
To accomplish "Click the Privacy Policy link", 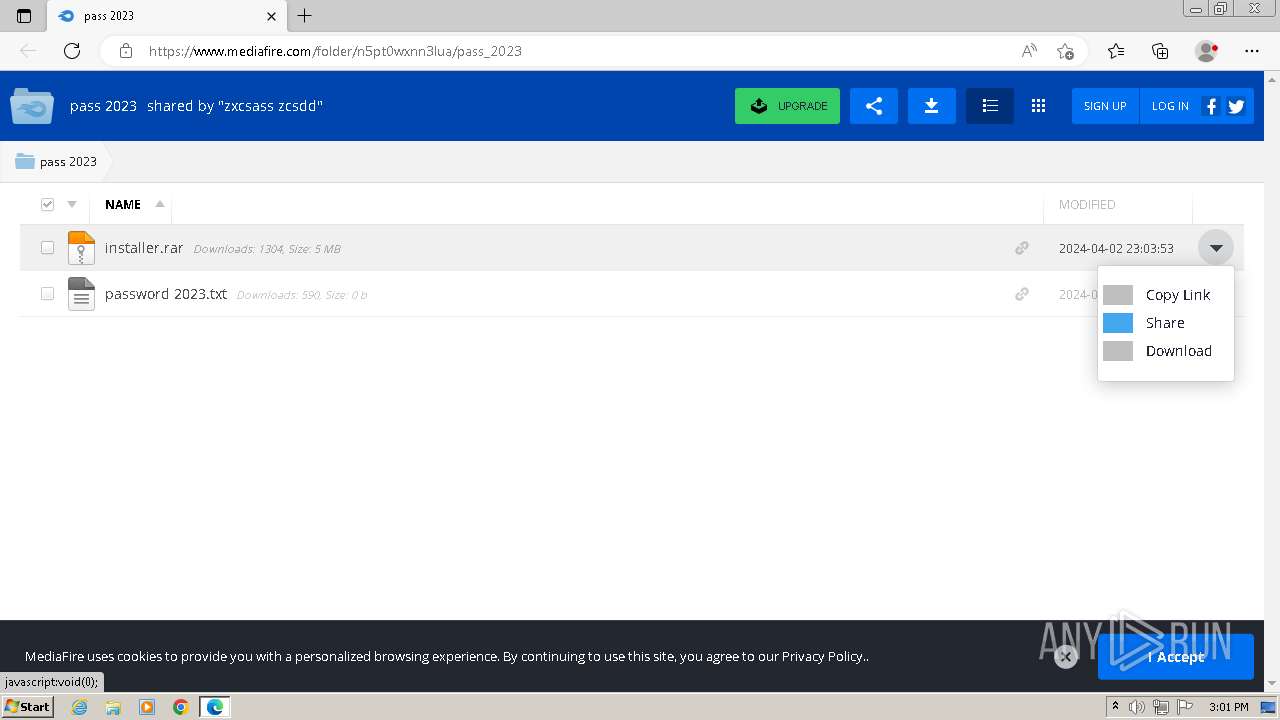I will (x=823, y=657).
